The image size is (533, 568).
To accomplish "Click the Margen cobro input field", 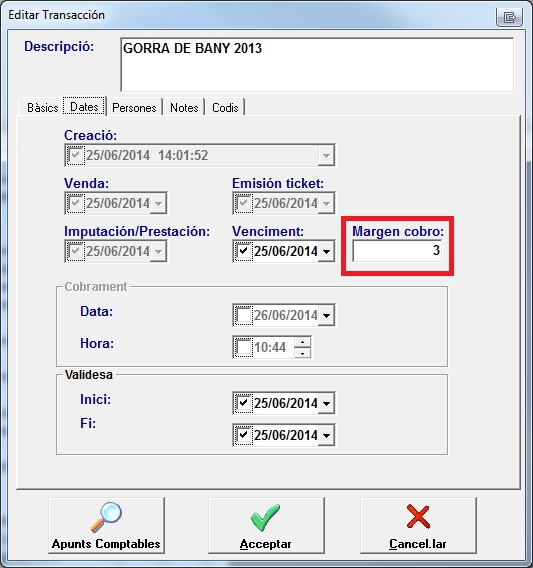I will click(397, 251).
